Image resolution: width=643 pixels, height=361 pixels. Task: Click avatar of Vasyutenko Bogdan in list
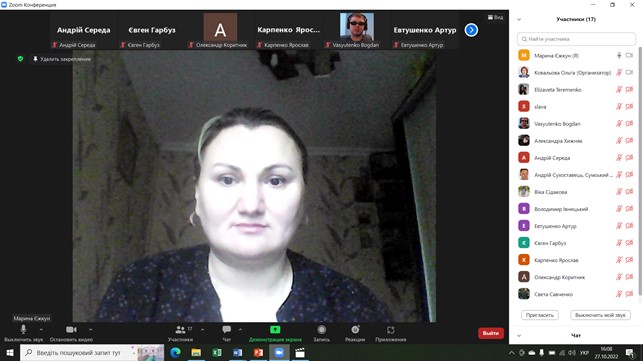click(x=524, y=123)
